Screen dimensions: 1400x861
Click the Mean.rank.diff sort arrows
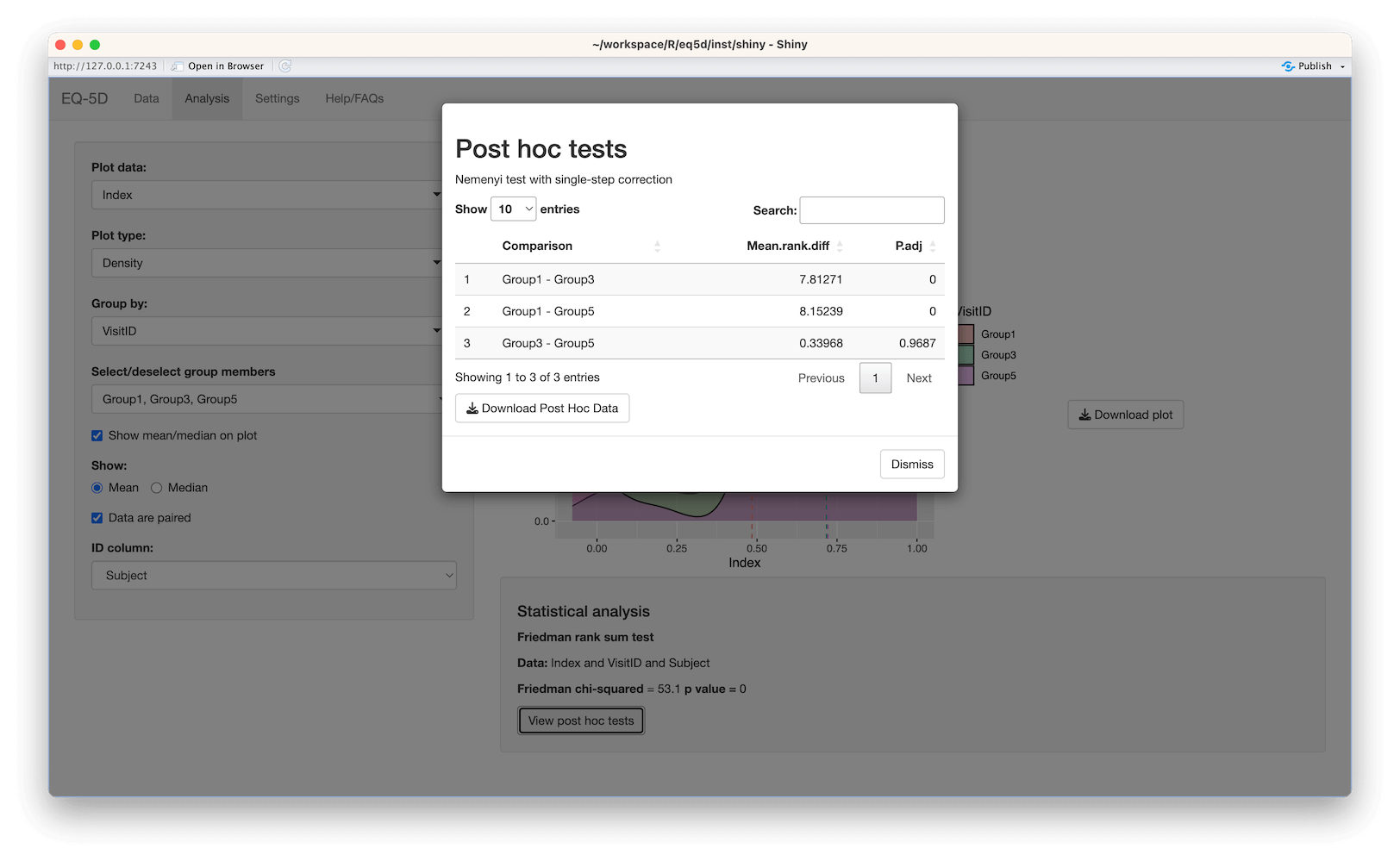coord(840,246)
